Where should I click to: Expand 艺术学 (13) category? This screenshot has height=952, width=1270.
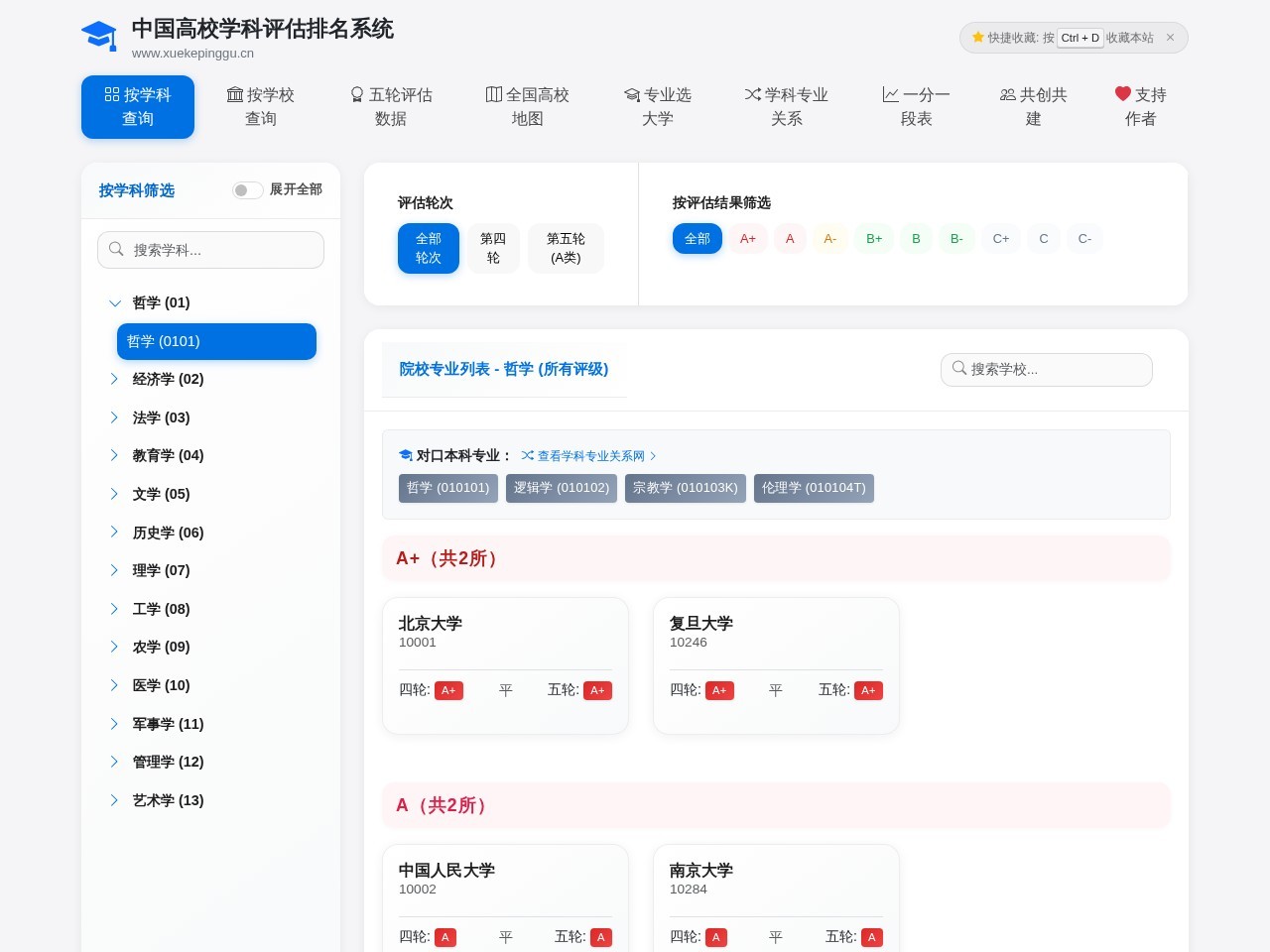coord(210,800)
